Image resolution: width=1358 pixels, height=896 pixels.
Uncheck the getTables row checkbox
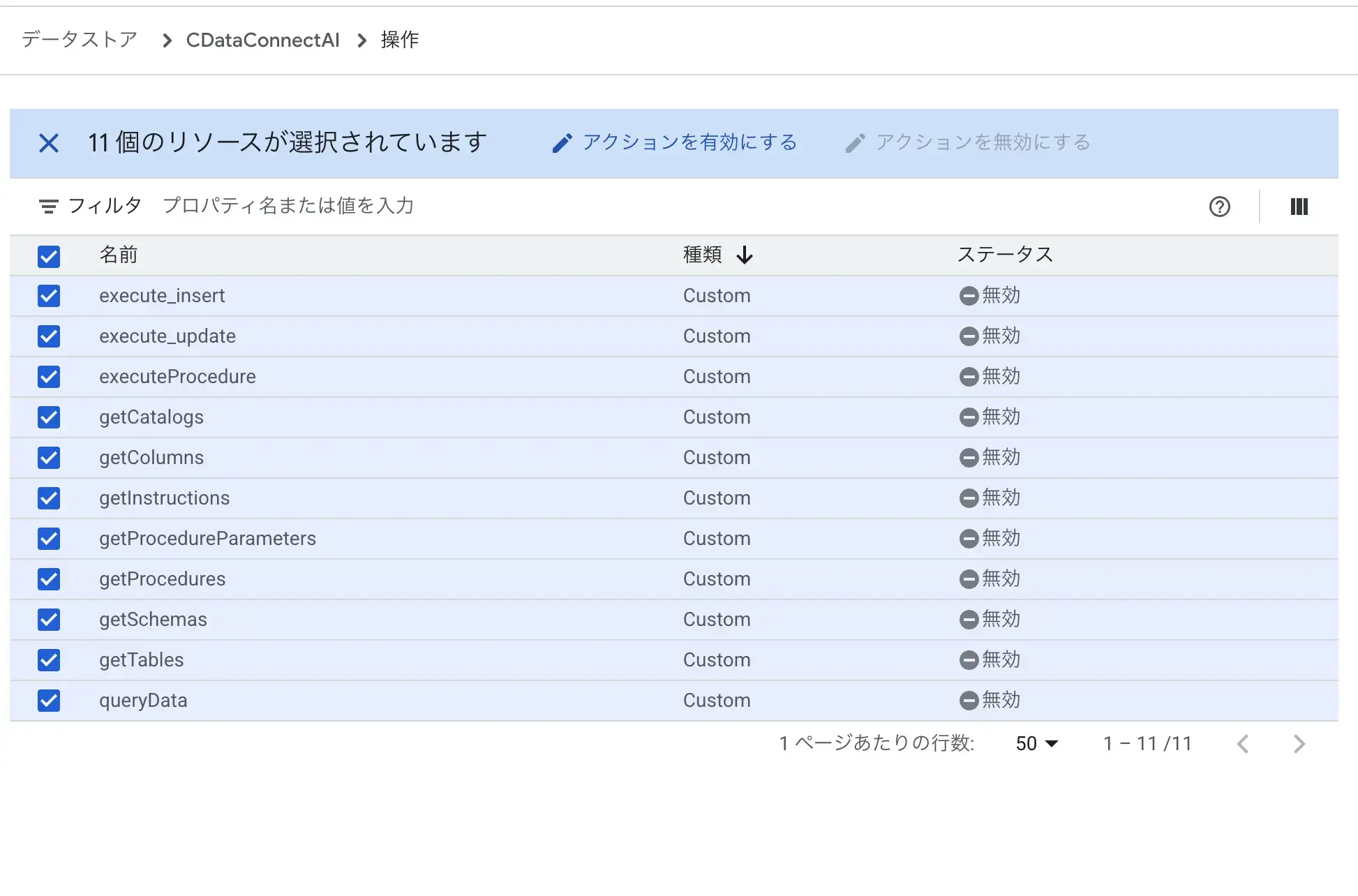49,660
